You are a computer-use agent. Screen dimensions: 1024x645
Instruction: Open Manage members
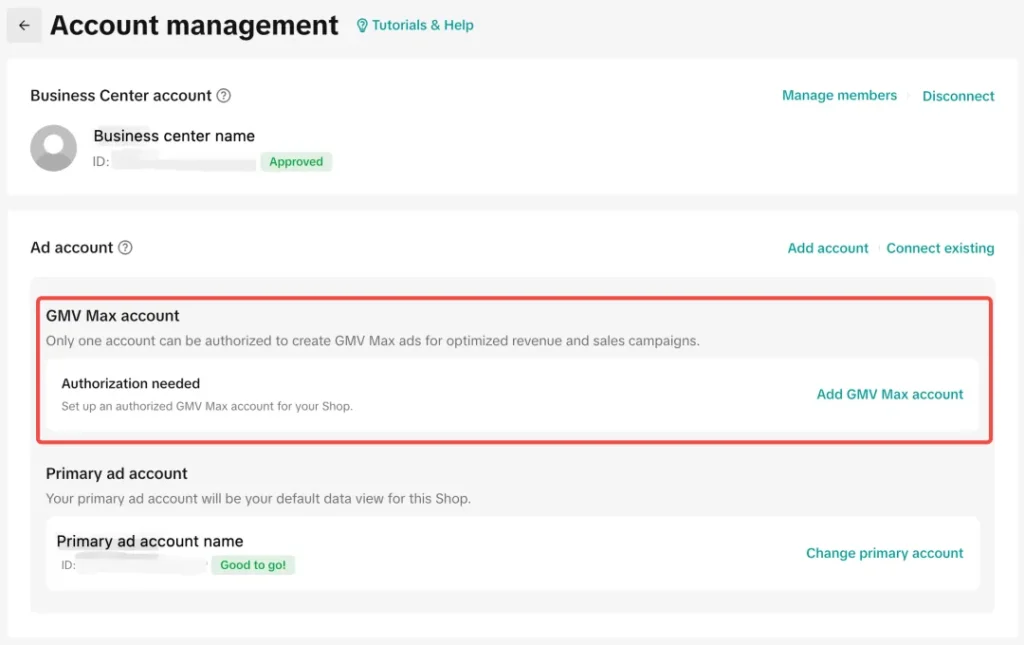pyautogui.click(x=839, y=95)
